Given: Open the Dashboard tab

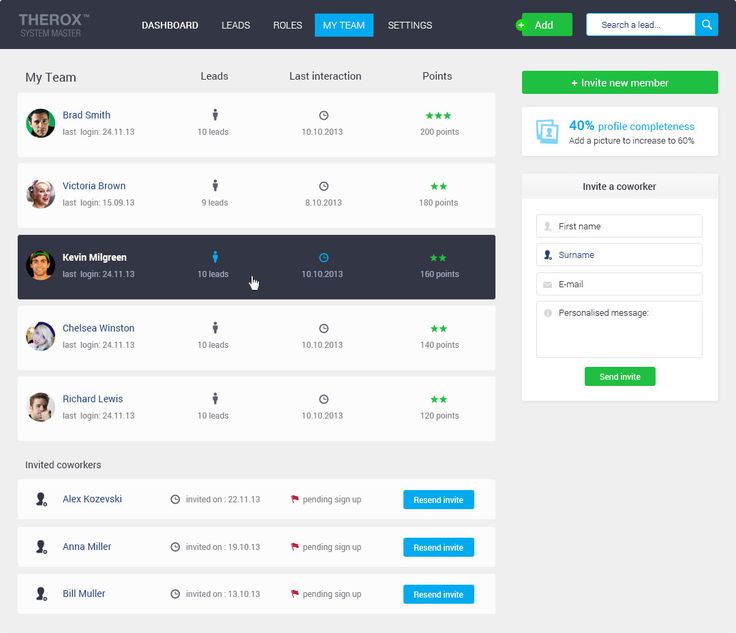Looking at the screenshot, I should coord(170,25).
